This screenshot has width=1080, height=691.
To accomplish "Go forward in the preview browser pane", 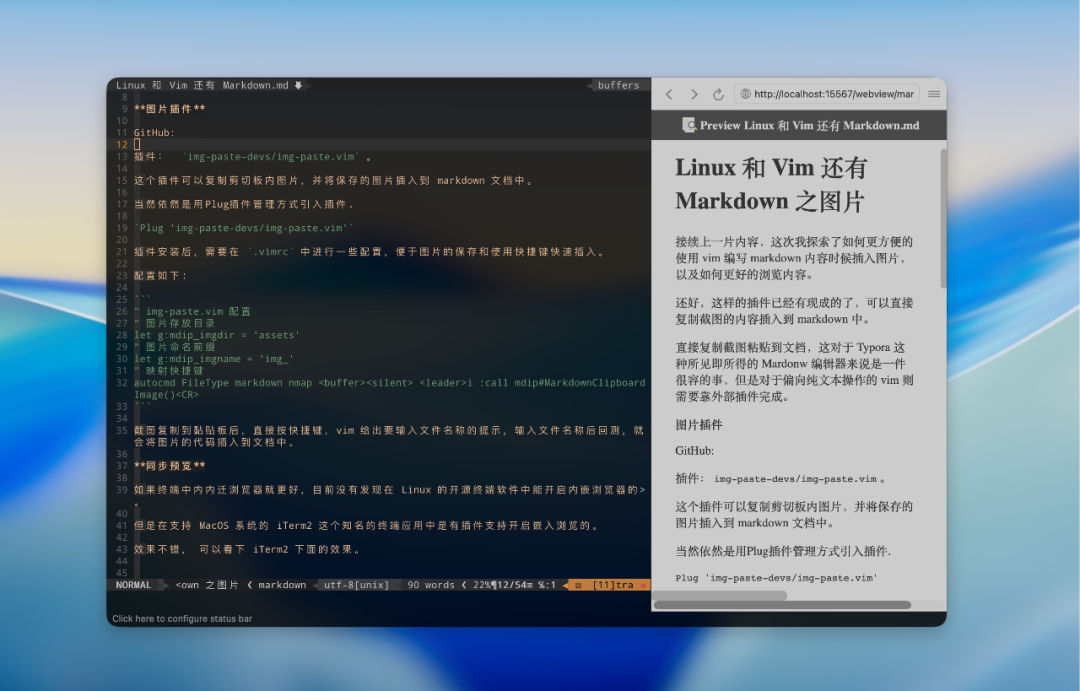I will [694, 94].
